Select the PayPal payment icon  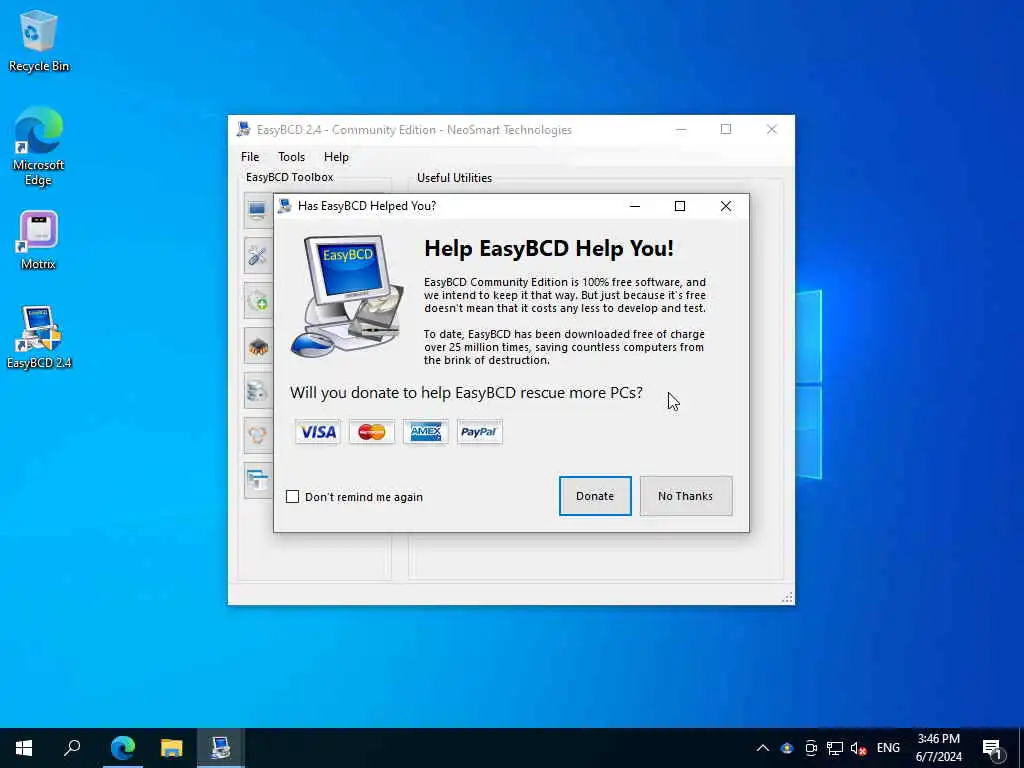pos(479,432)
